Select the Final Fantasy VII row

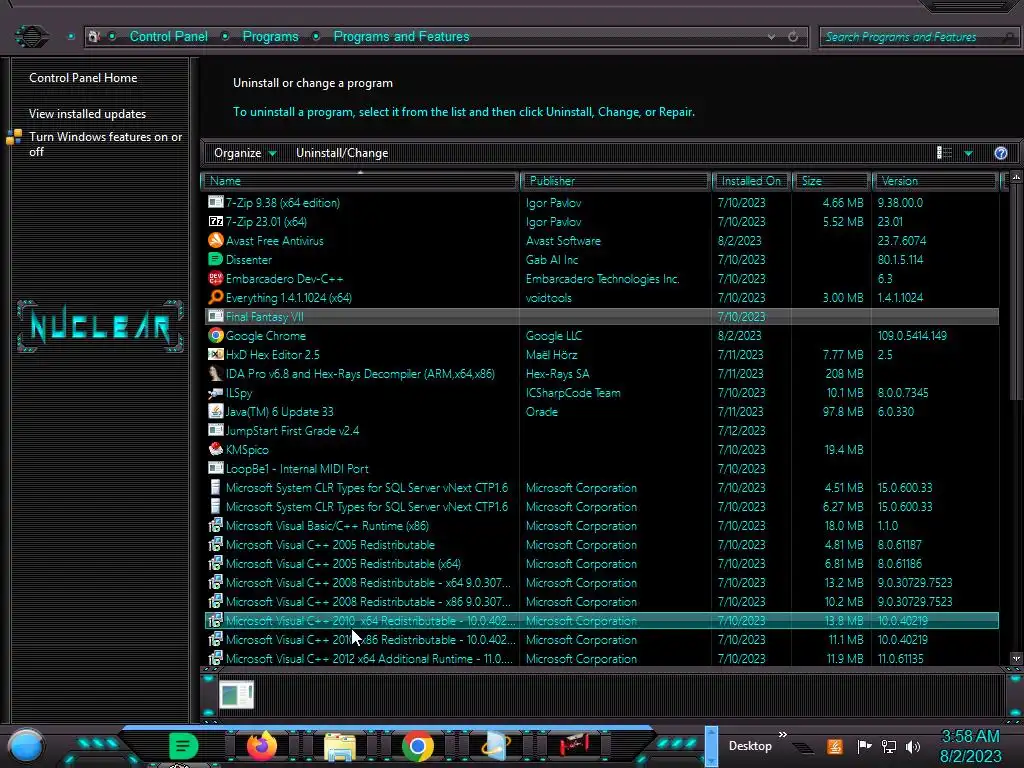[601, 317]
